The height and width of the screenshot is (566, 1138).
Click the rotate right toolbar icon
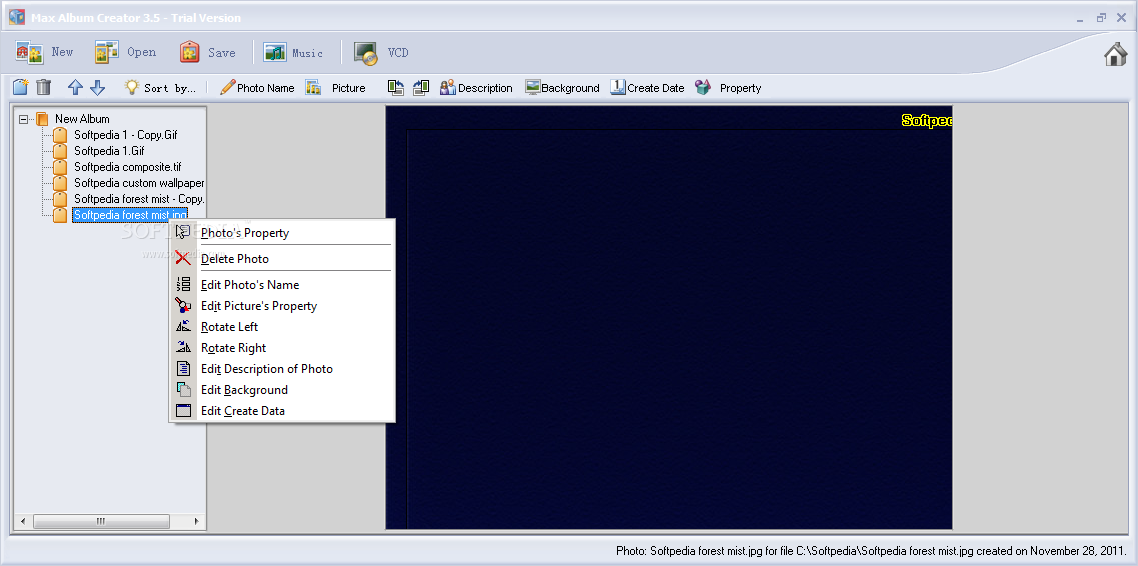[x=421, y=88]
